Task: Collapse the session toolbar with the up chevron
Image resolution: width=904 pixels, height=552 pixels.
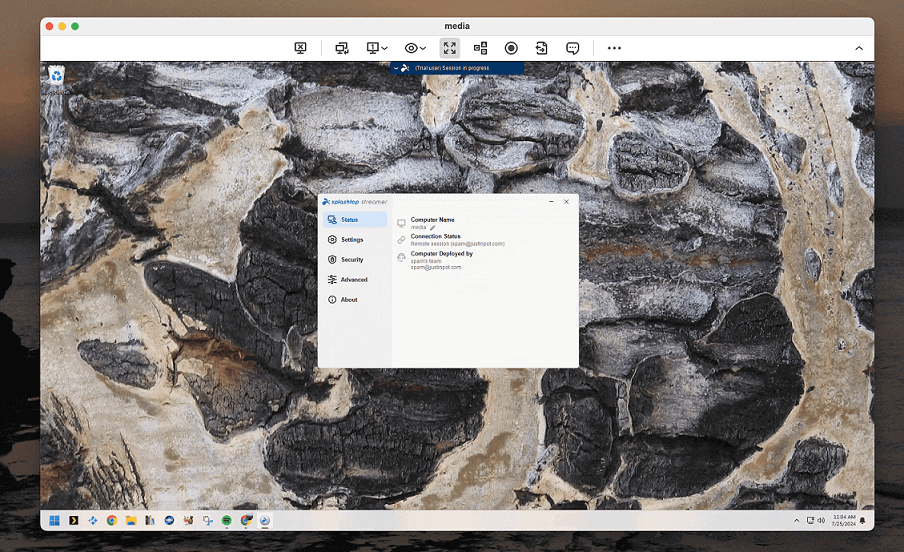Action: click(x=858, y=48)
